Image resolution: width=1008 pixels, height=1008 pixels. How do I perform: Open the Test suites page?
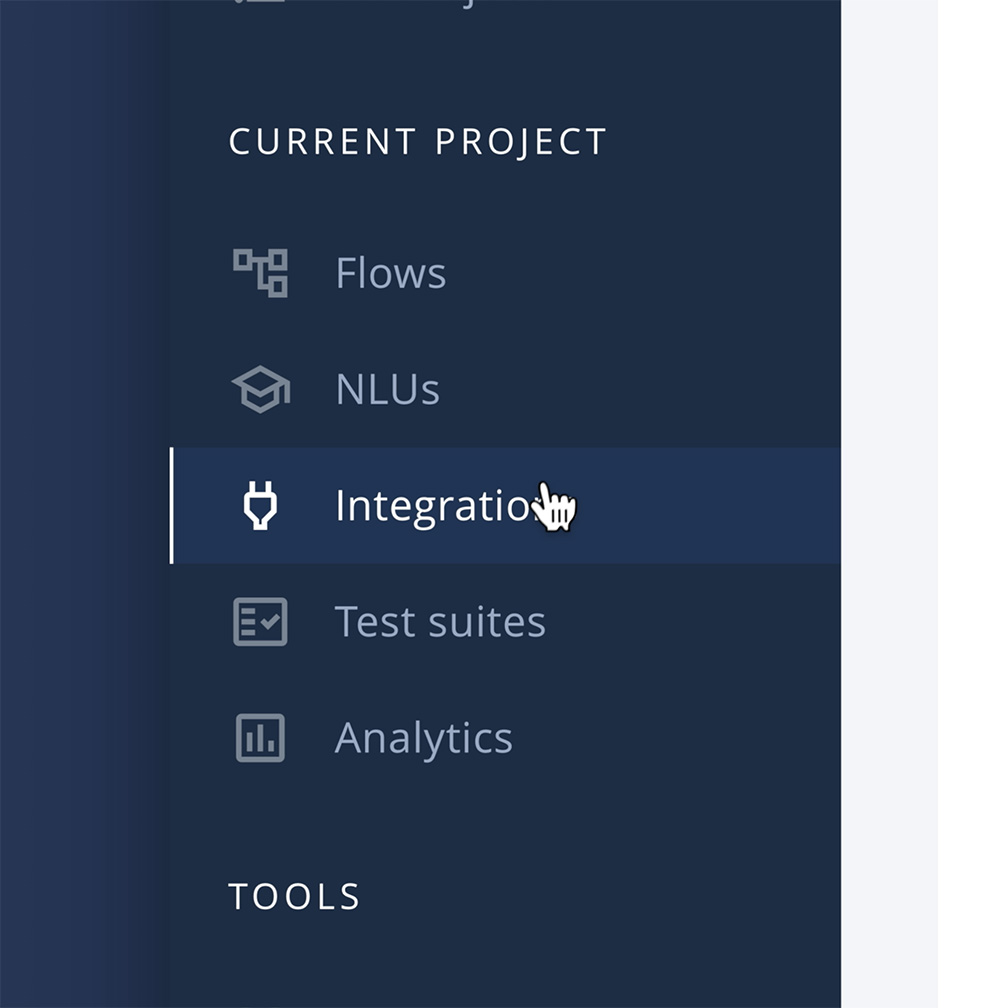(x=440, y=620)
